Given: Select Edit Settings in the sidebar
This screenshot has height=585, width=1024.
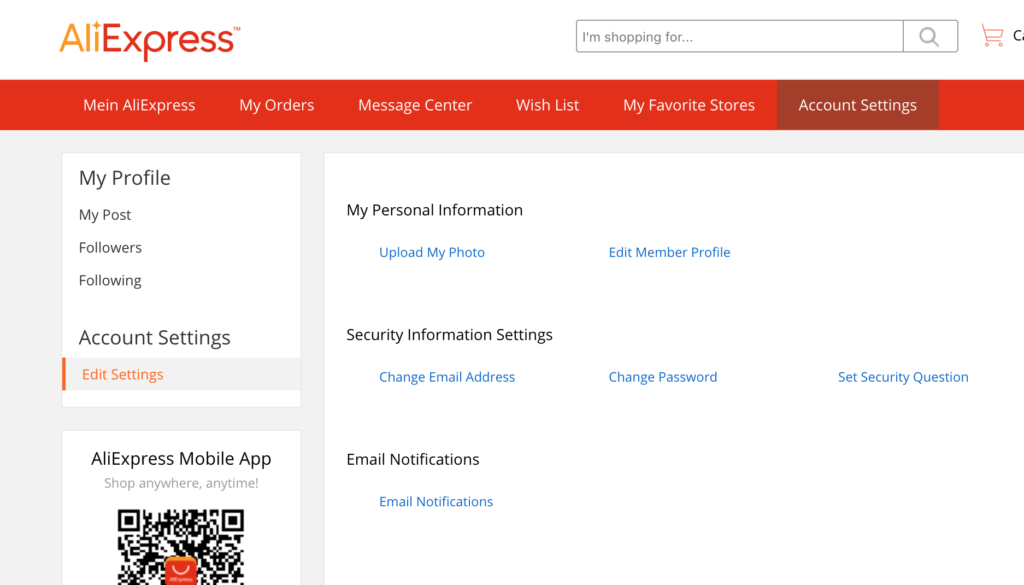Looking at the screenshot, I should pos(182,374).
